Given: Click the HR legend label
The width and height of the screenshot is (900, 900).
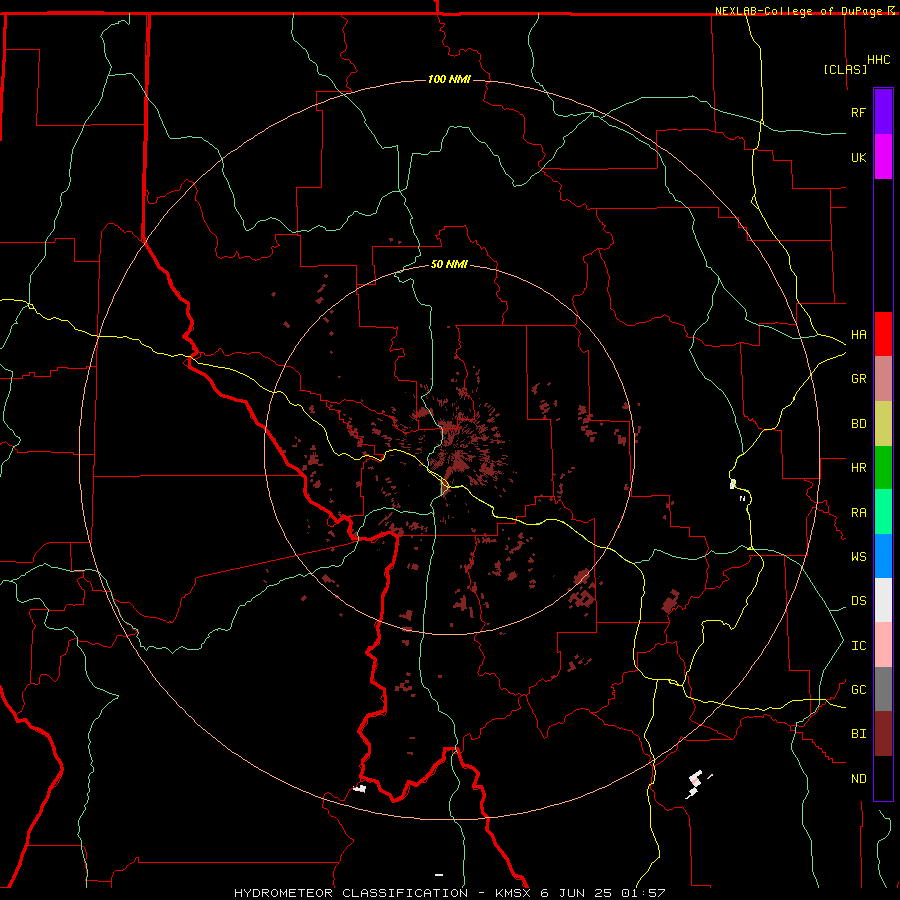Looking at the screenshot, I should pyautogui.click(x=858, y=468).
